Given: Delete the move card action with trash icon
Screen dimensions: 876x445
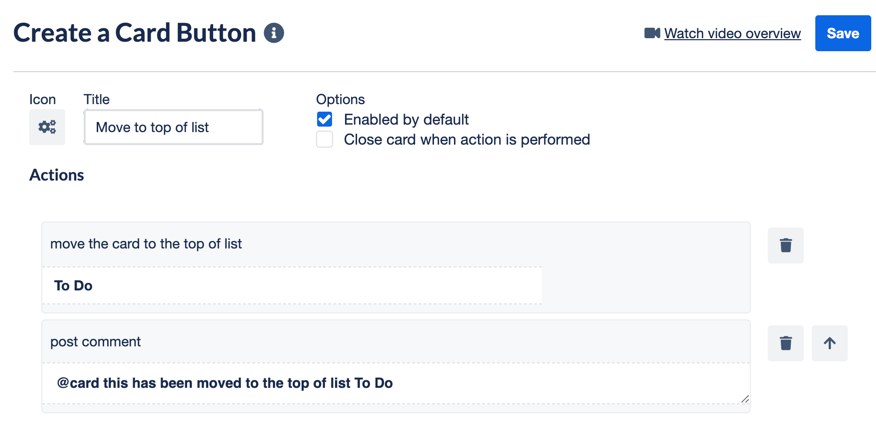Looking at the screenshot, I should coord(785,245).
